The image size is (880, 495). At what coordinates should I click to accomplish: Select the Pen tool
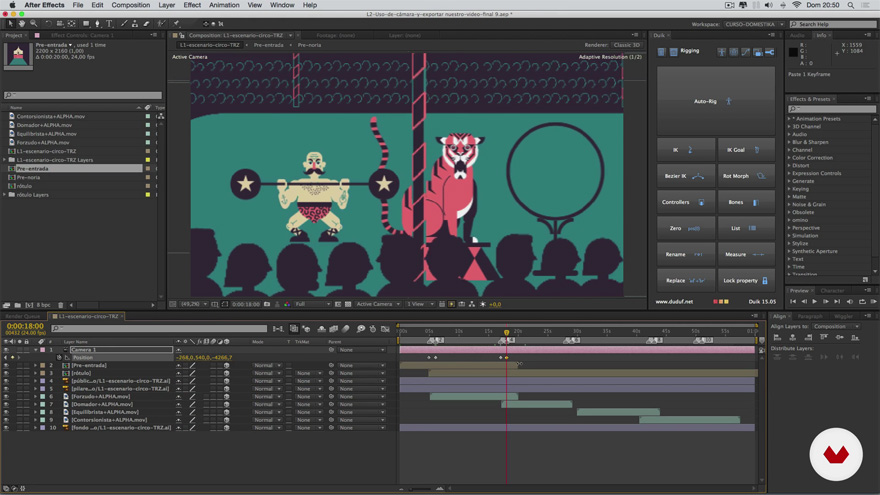pos(98,24)
